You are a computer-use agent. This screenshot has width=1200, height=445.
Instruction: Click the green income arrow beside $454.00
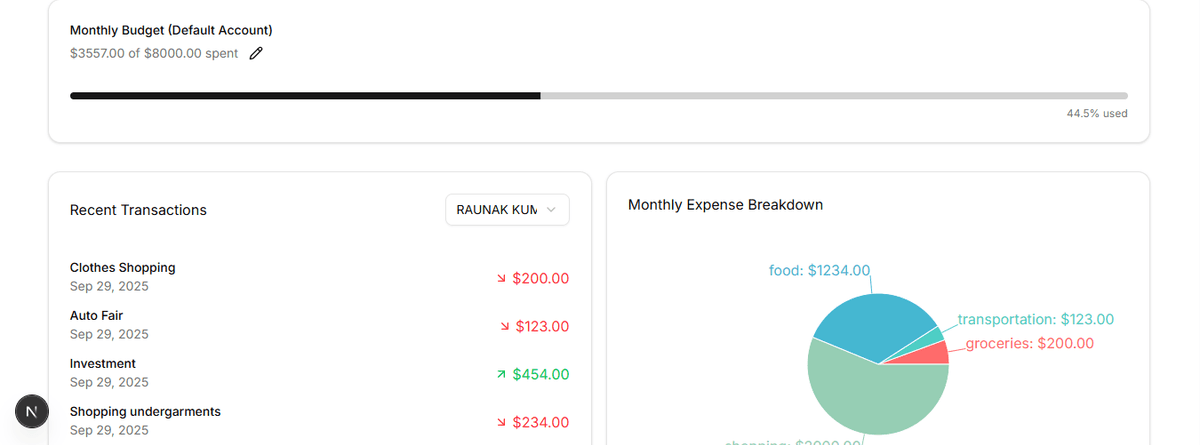(x=501, y=374)
